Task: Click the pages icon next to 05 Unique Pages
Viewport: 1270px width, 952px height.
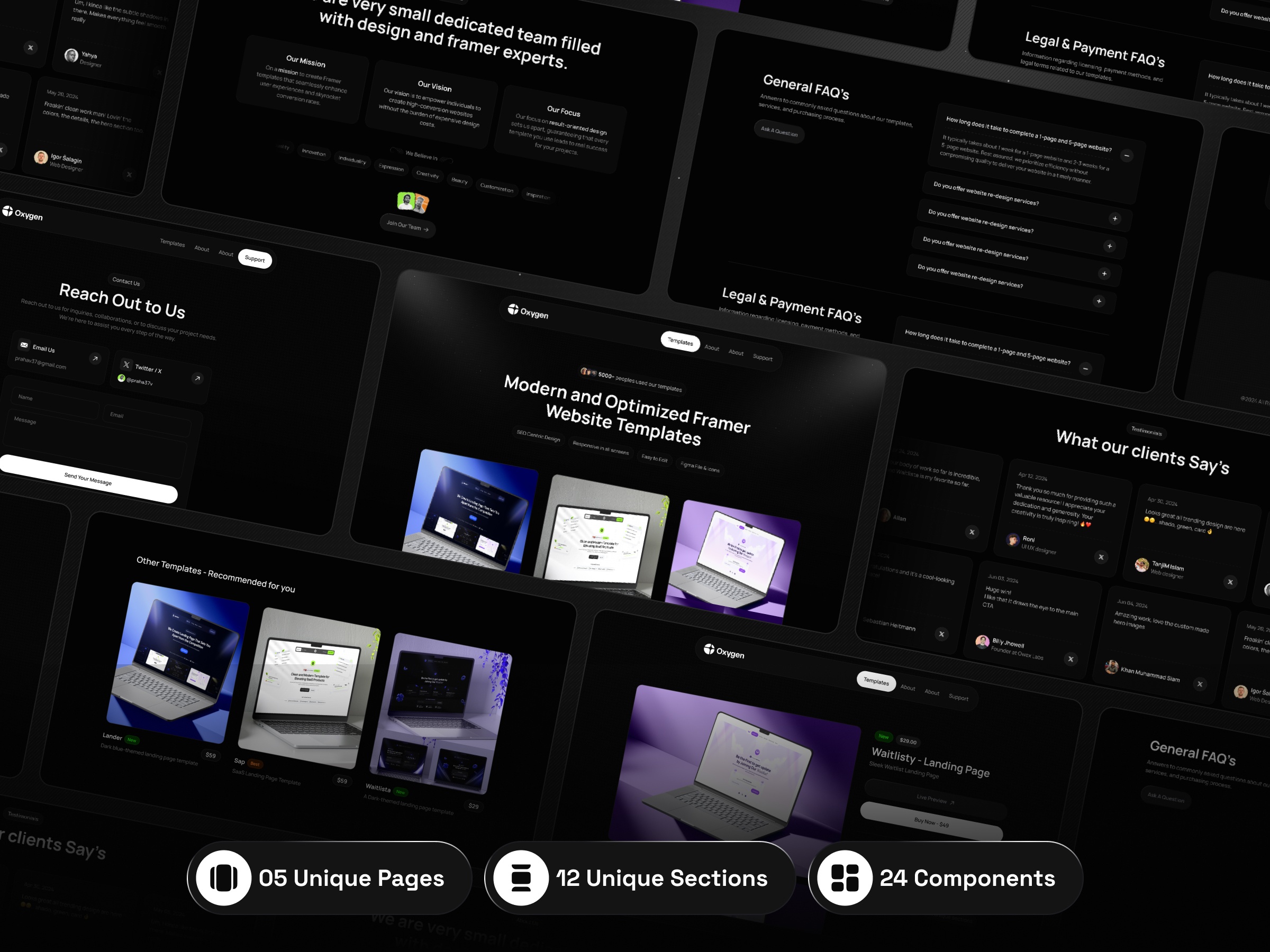Action: point(223,878)
